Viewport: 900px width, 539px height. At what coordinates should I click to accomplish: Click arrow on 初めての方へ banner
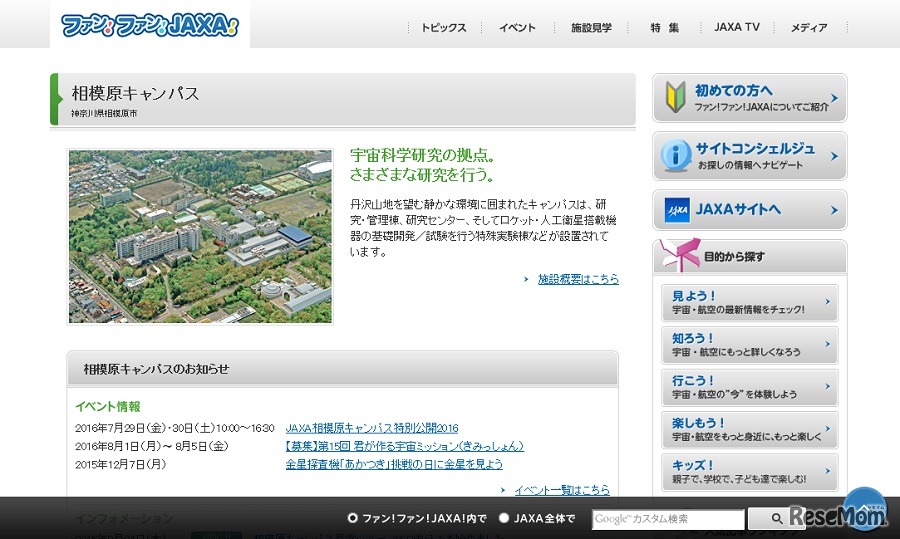click(x=835, y=98)
